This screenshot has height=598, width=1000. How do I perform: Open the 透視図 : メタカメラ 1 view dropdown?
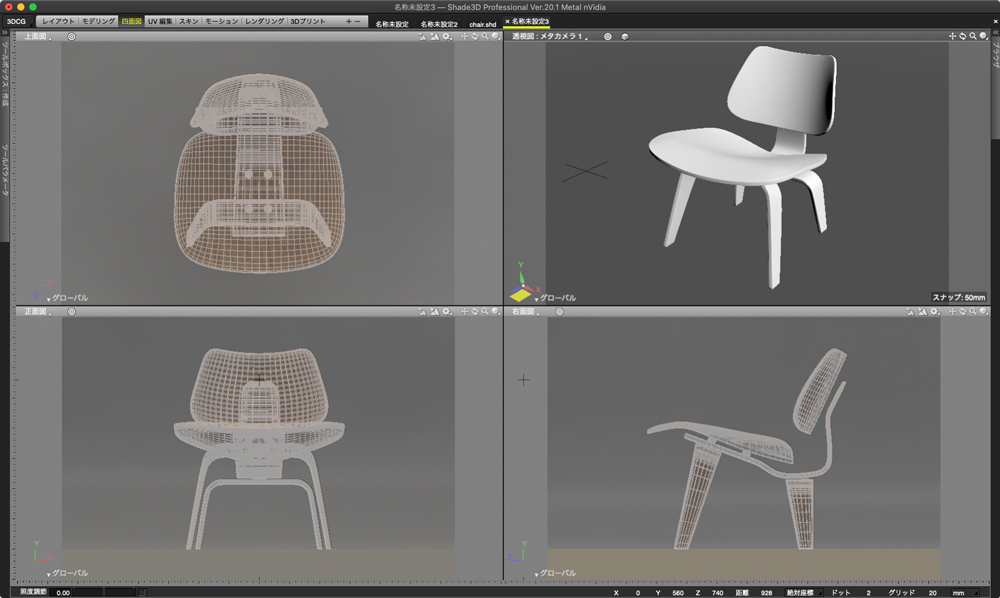[x=550, y=36]
